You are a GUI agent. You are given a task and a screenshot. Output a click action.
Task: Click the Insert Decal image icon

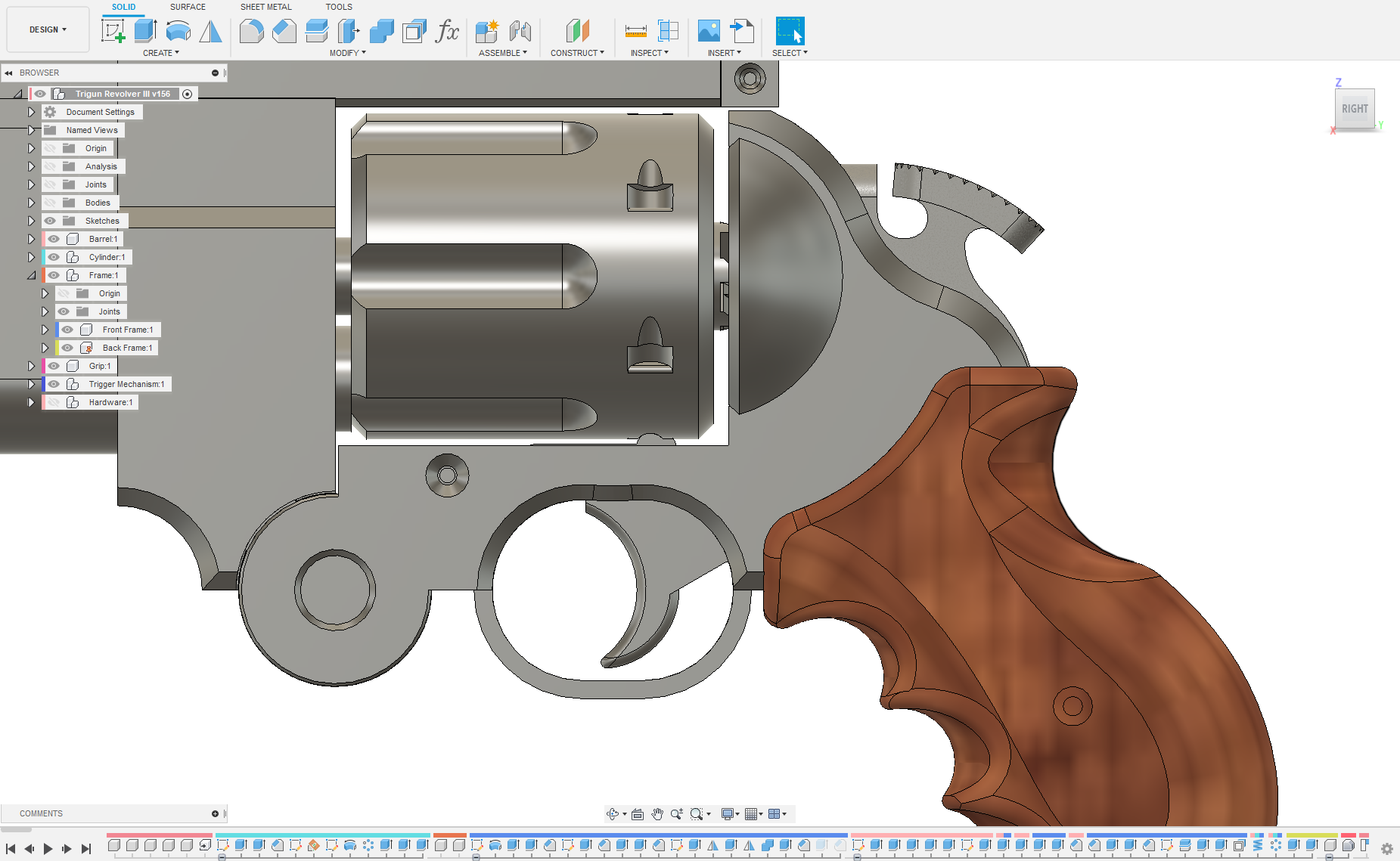(709, 31)
